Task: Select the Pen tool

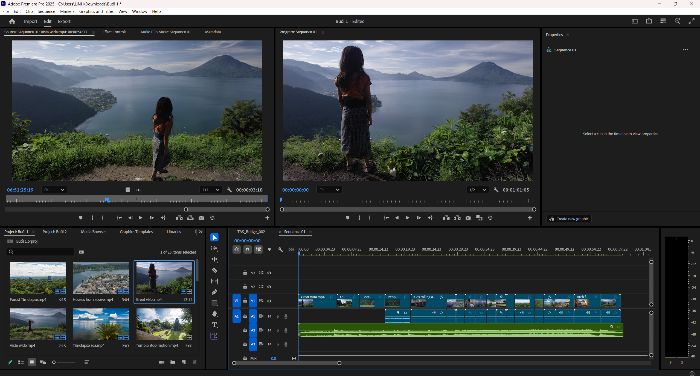Action: click(x=214, y=292)
